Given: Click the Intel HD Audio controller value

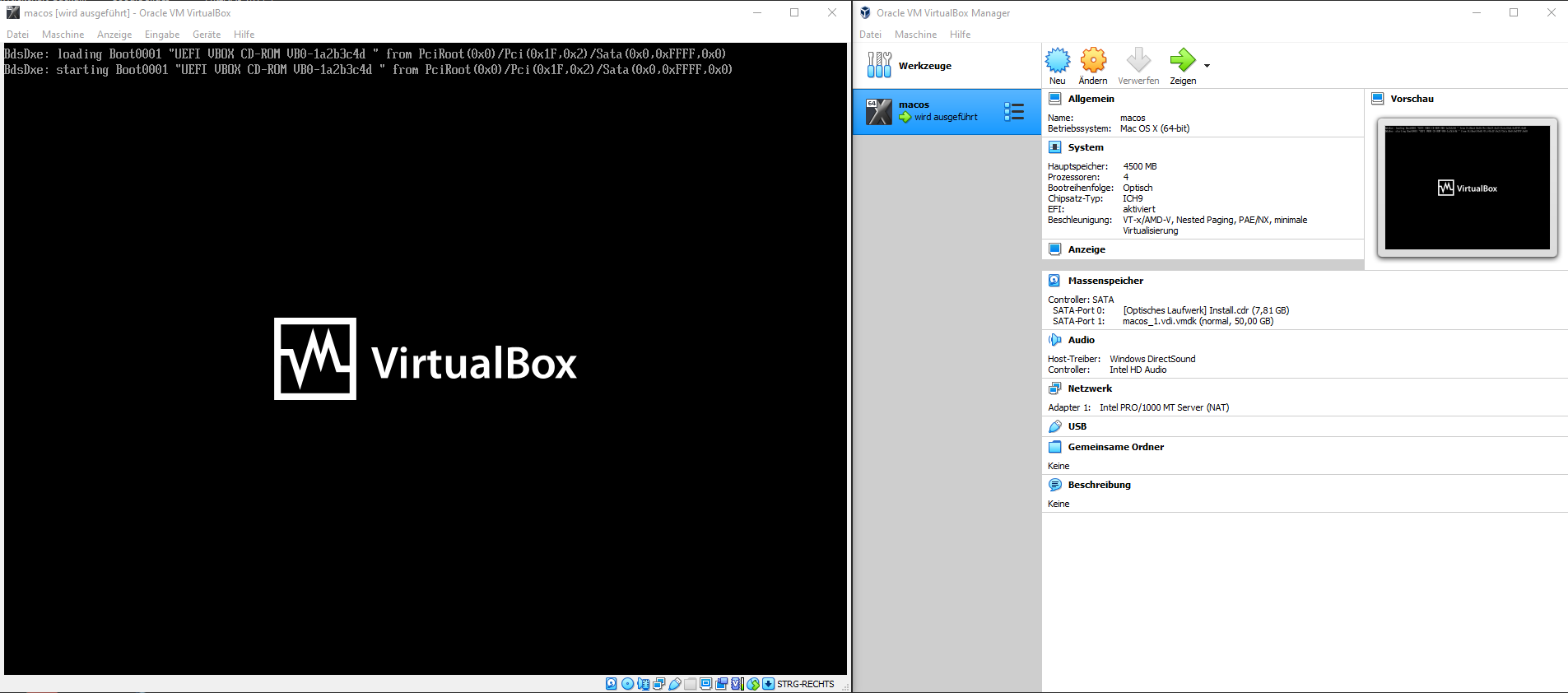Looking at the screenshot, I should (x=1138, y=370).
